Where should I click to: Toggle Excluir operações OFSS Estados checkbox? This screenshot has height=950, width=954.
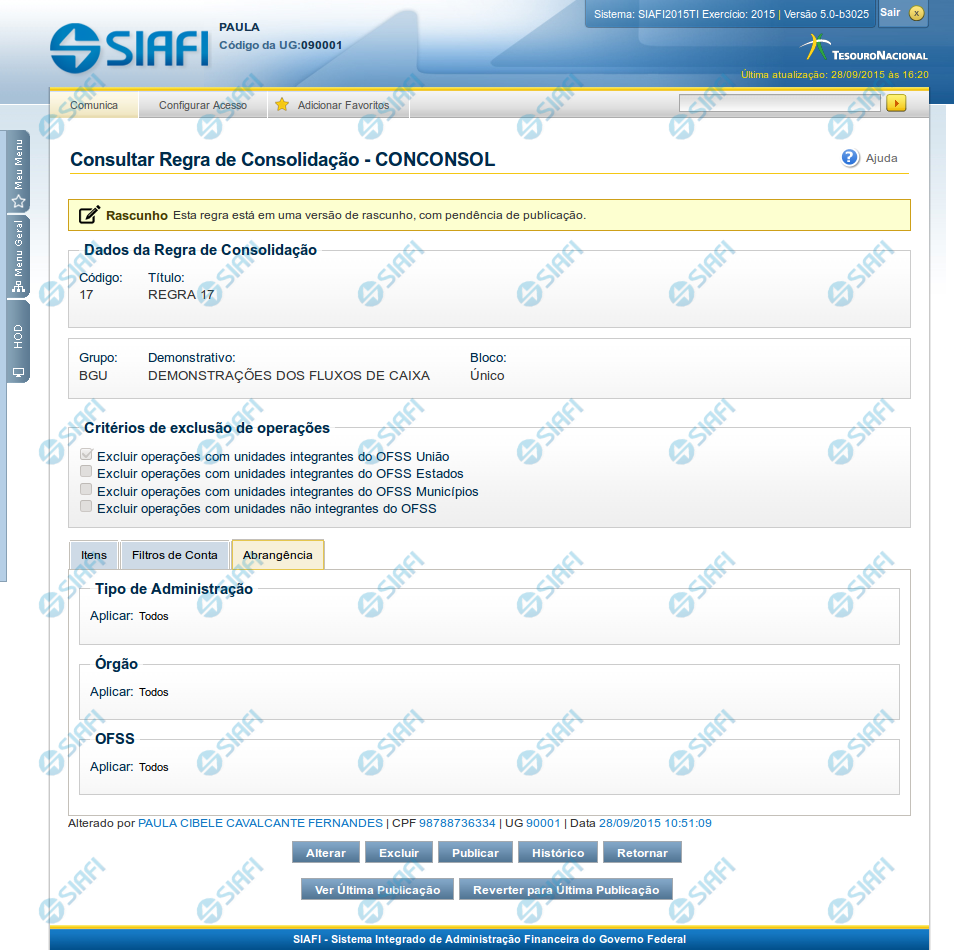(x=87, y=472)
